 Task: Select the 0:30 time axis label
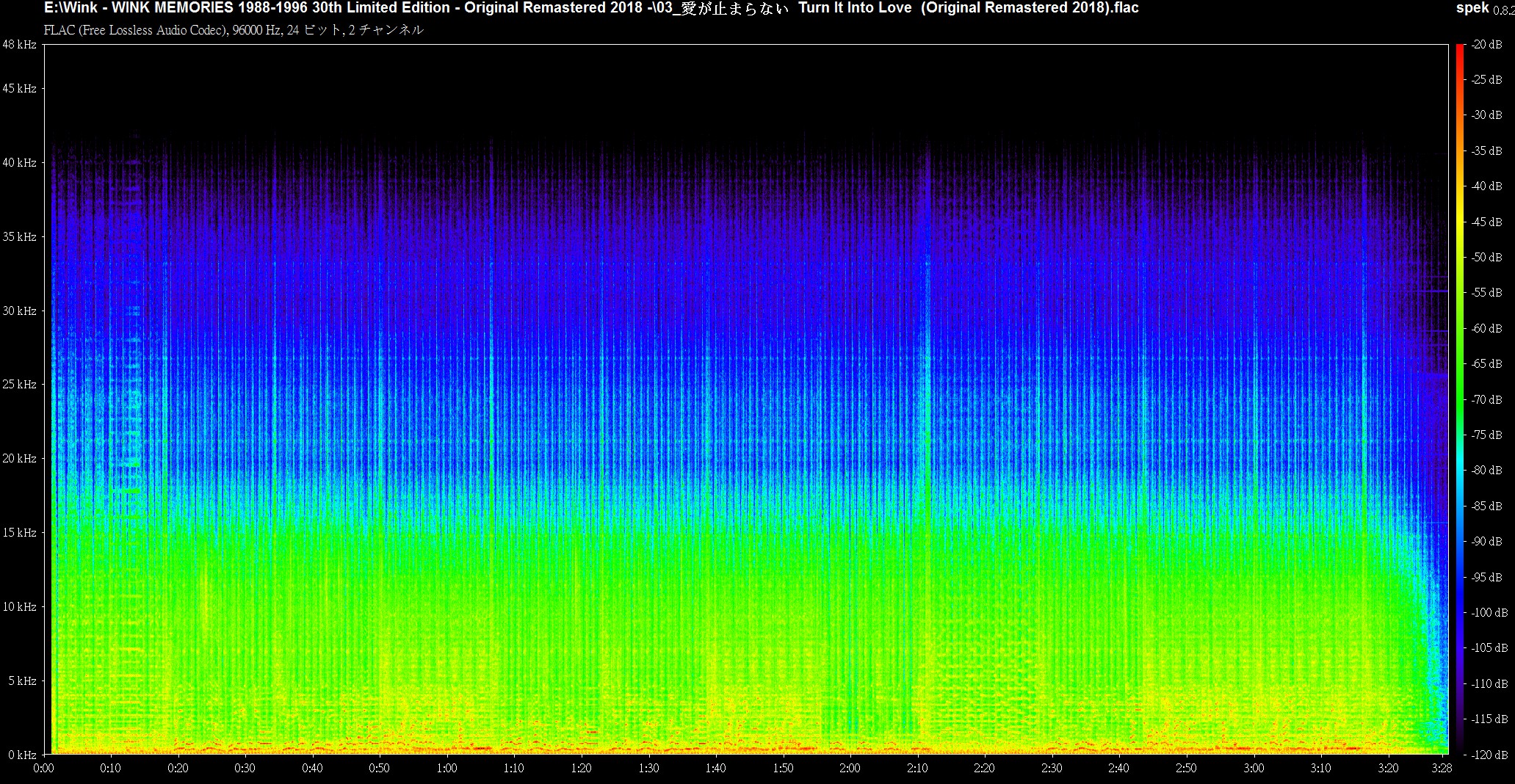[245, 769]
